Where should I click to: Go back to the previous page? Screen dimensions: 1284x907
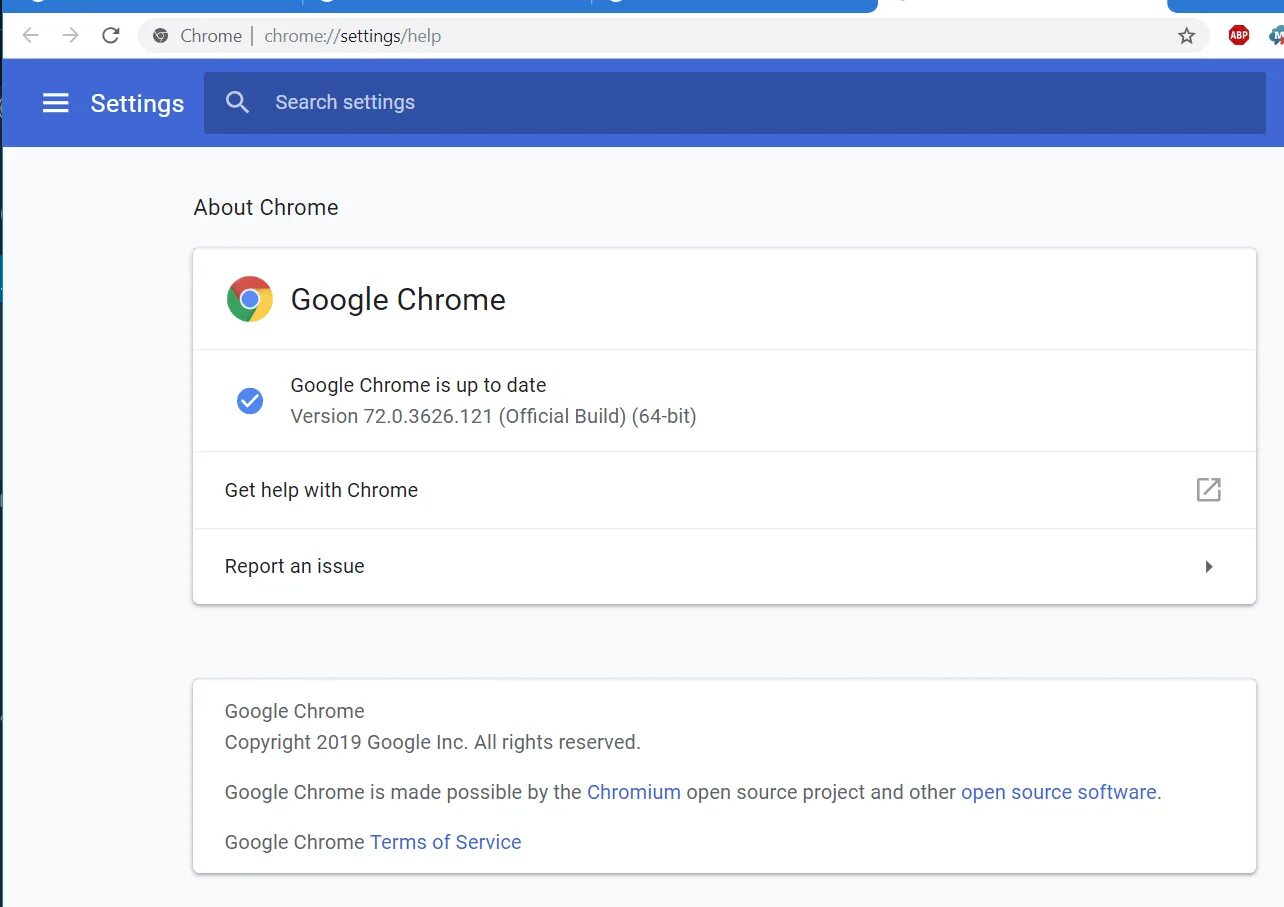click(x=31, y=36)
